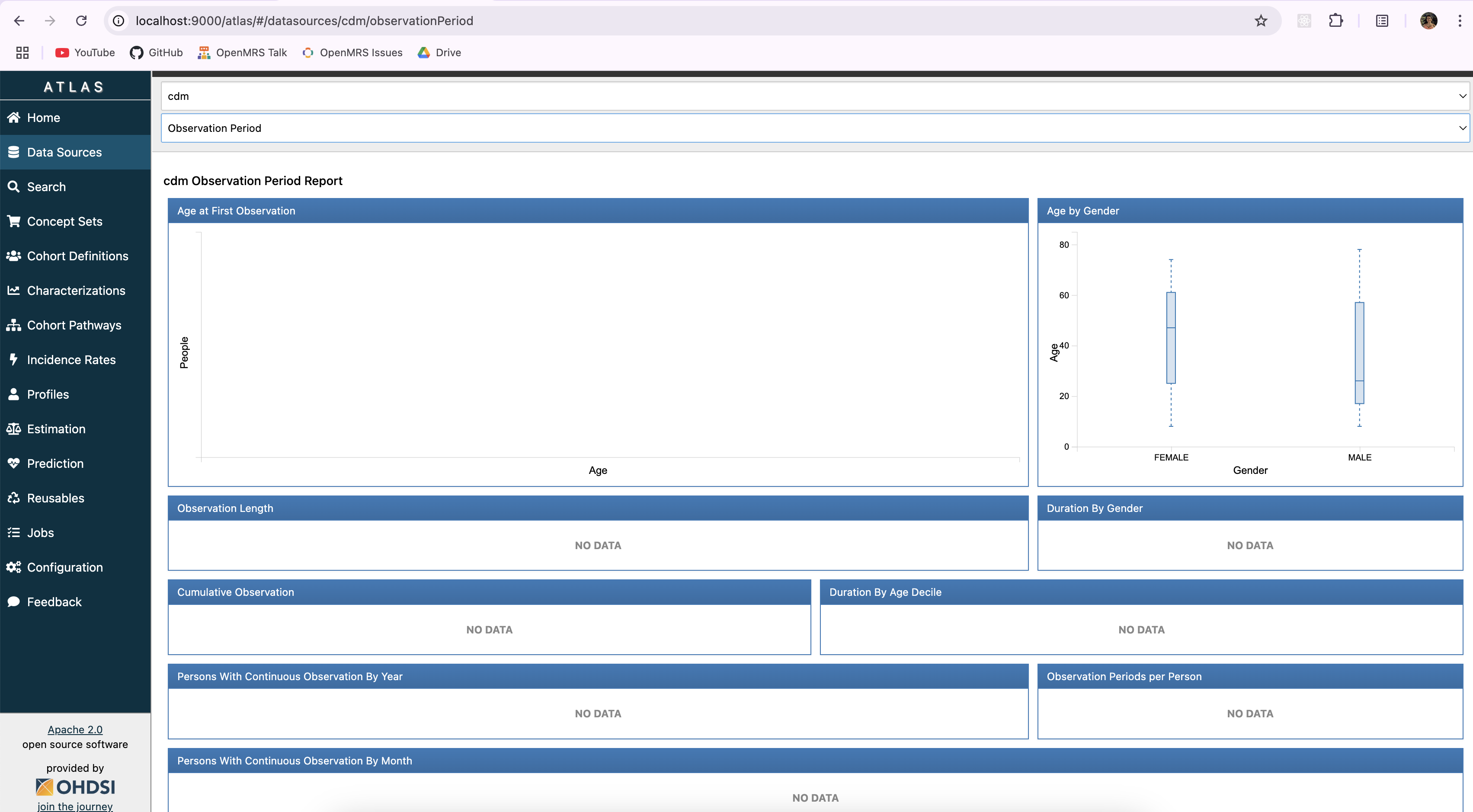
Task: Open Cohort Definitions in sidebar
Action: (76, 256)
